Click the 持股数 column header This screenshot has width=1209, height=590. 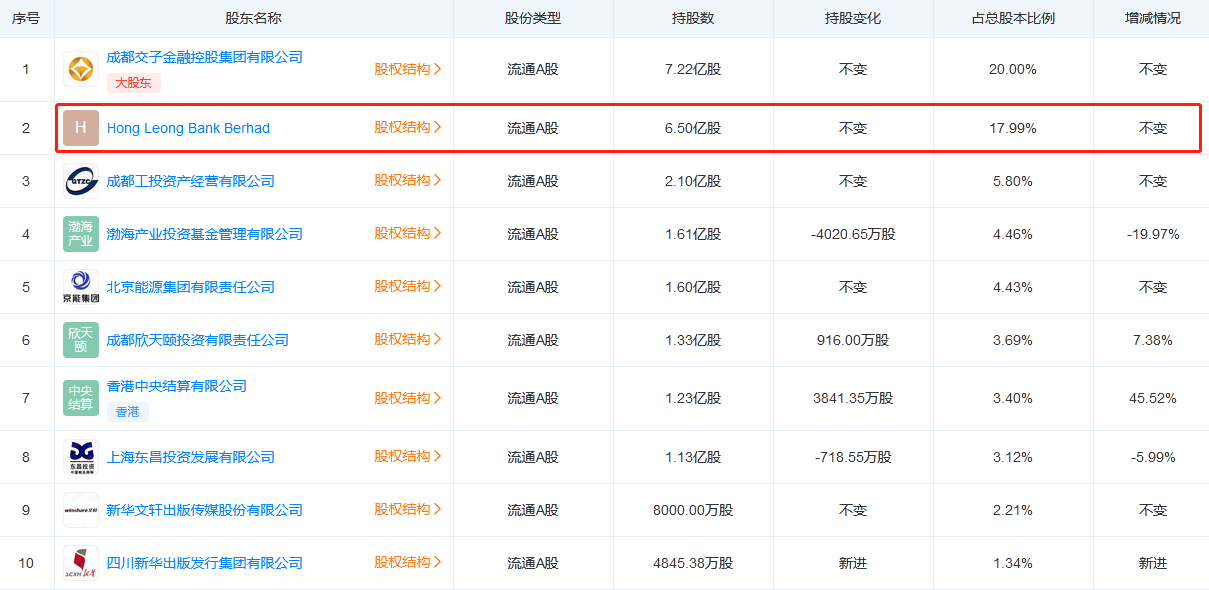click(x=693, y=19)
